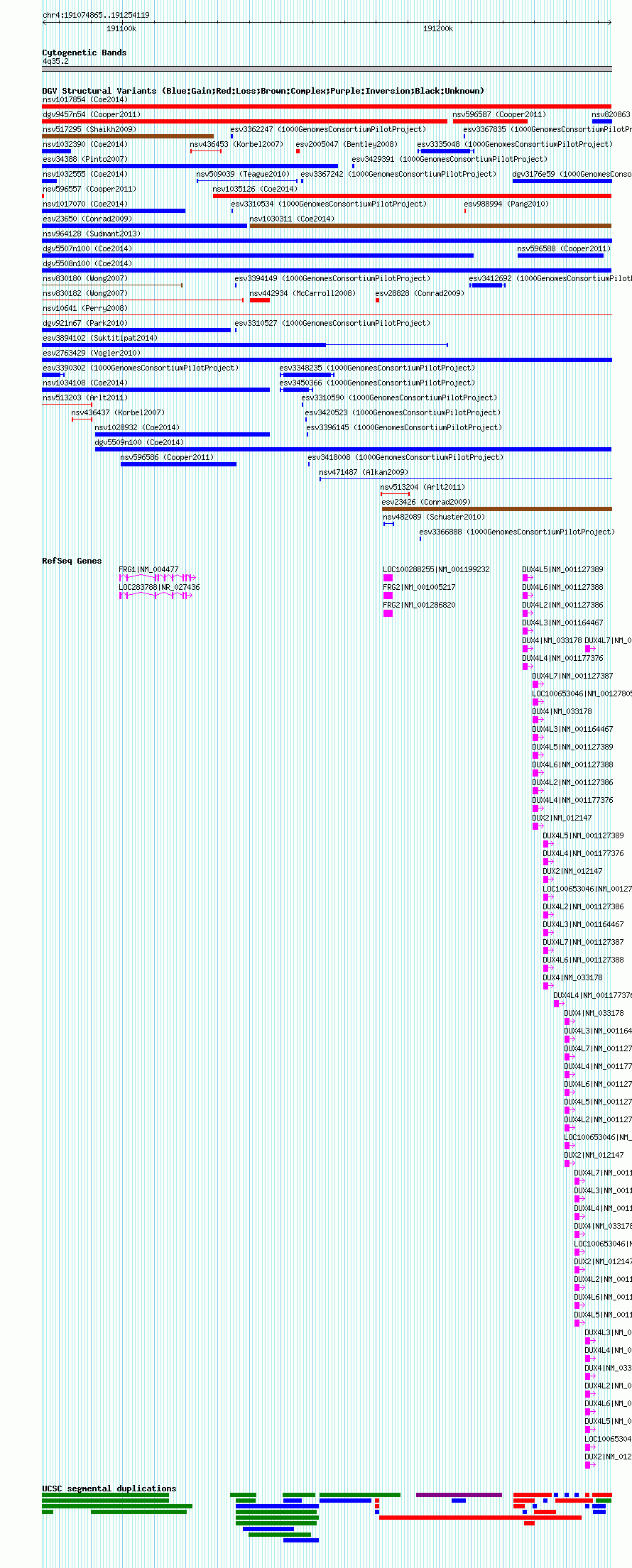
Task: Click the LOC100288255|NM_001199232 gene label
Action: point(436,569)
